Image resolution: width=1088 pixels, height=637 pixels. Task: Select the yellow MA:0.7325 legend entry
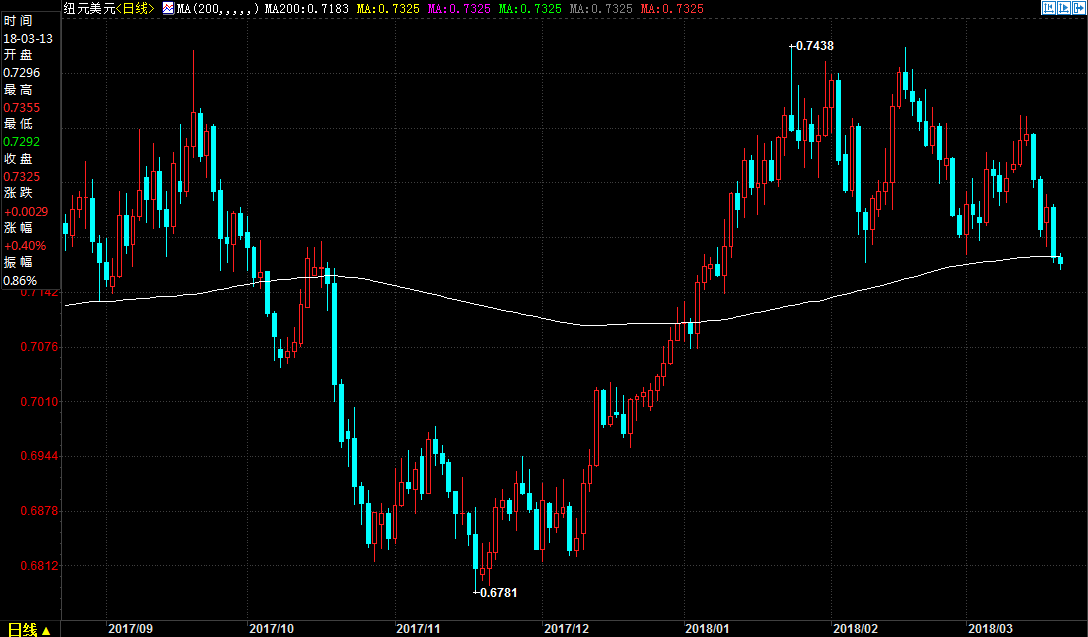point(388,8)
